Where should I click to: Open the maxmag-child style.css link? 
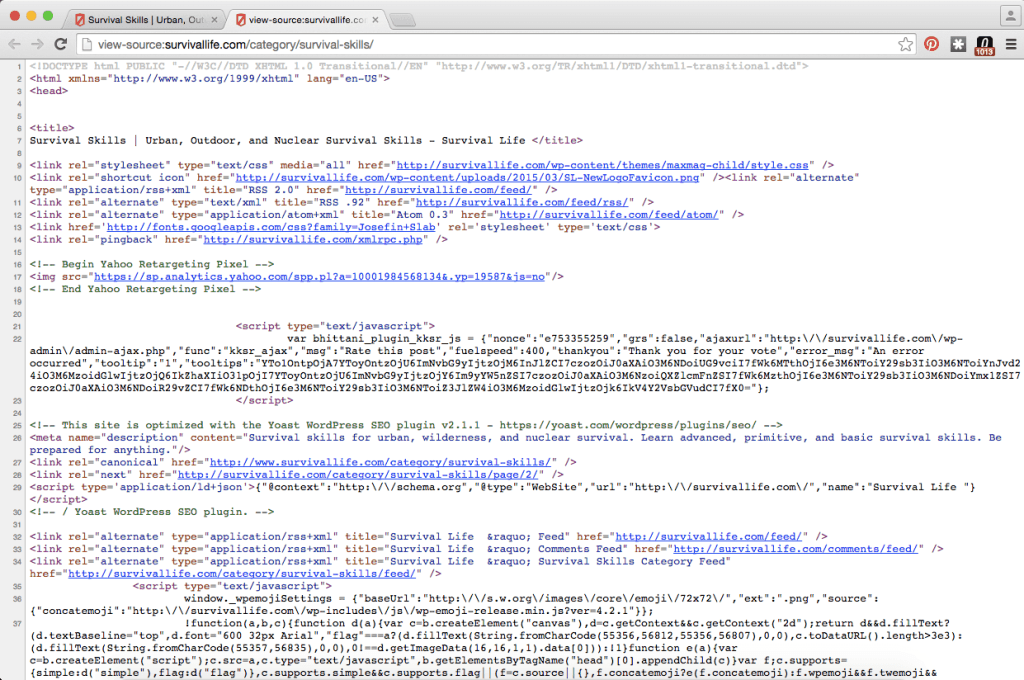[602, 165]
